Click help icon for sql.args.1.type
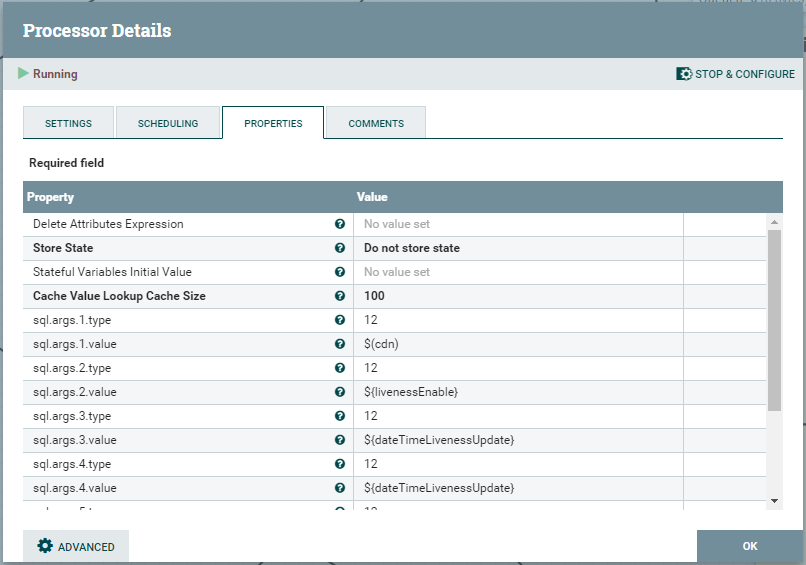The image size is (806, 565). [x=340, y=320]
